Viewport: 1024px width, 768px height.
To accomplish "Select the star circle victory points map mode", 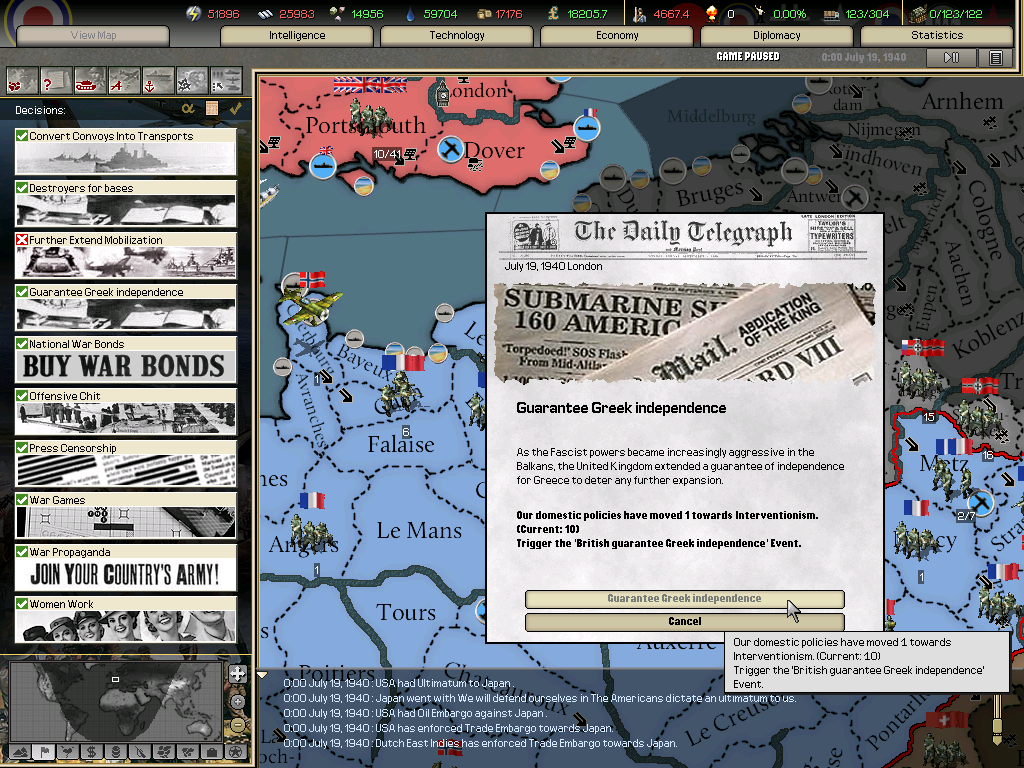I will (236, 752).
